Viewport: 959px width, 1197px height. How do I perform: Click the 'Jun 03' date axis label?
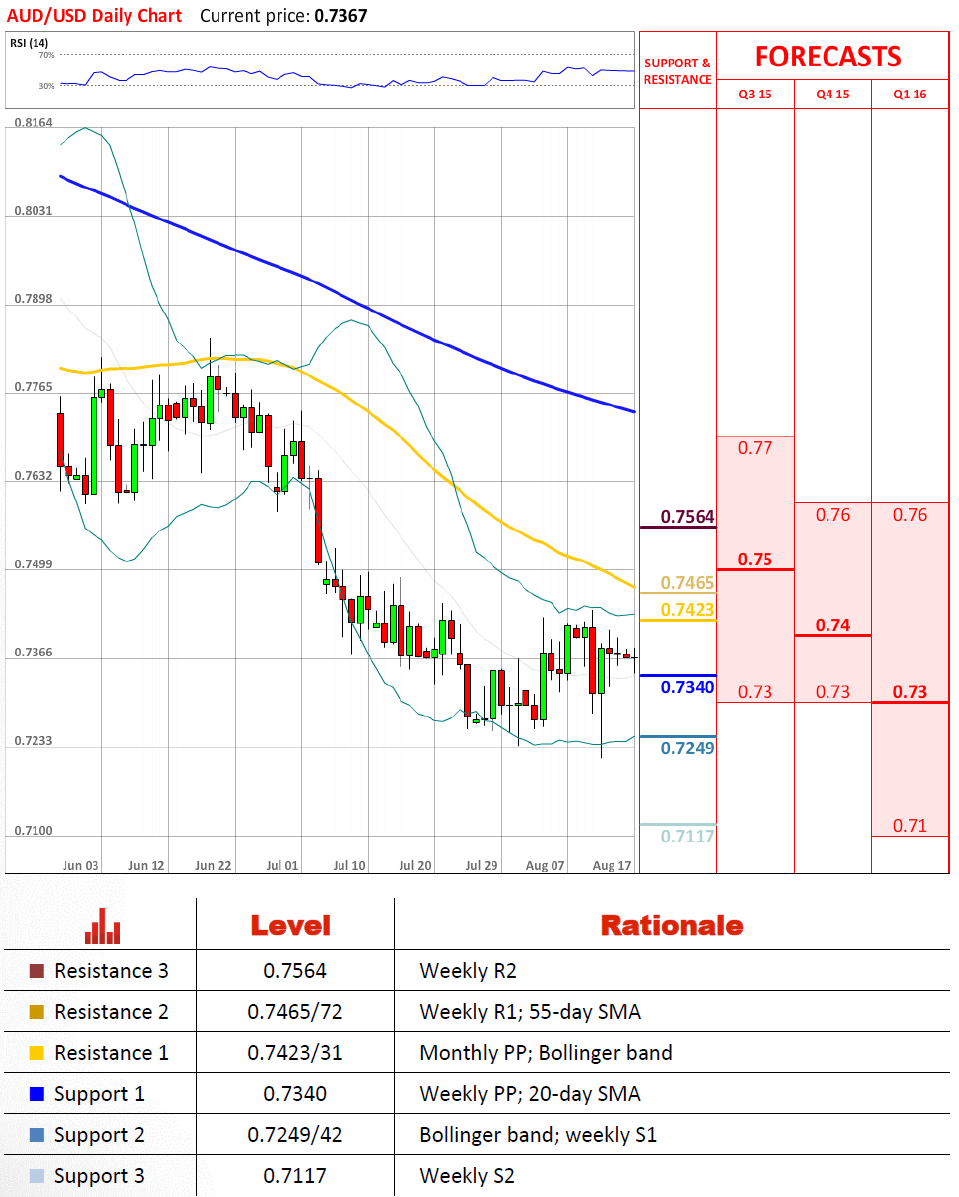click(80, 866)
